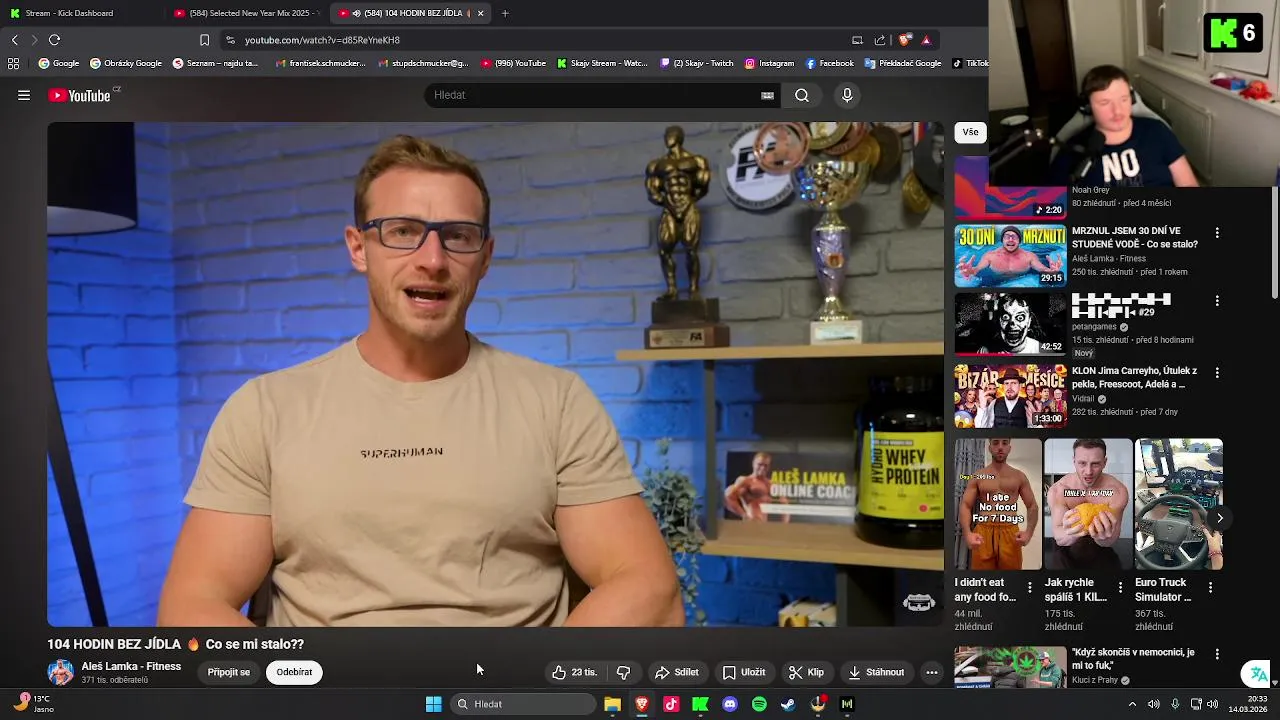Viewport: 1280px width, 720px height.
Task: Click the Odebírat subscribe button
Action: tap(294, 672)
